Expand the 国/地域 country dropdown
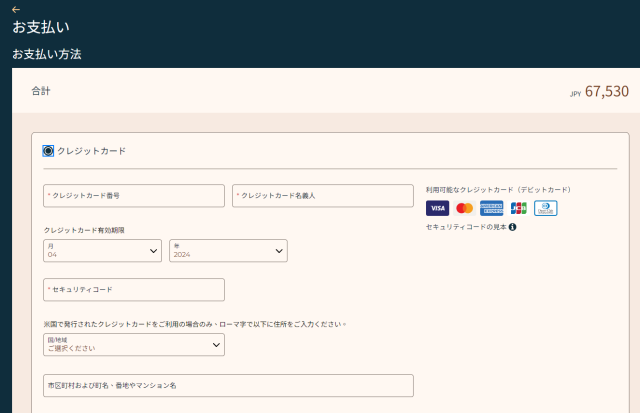Screen dimensions: 640x413 pyautogui.click(x=134, y=345)
